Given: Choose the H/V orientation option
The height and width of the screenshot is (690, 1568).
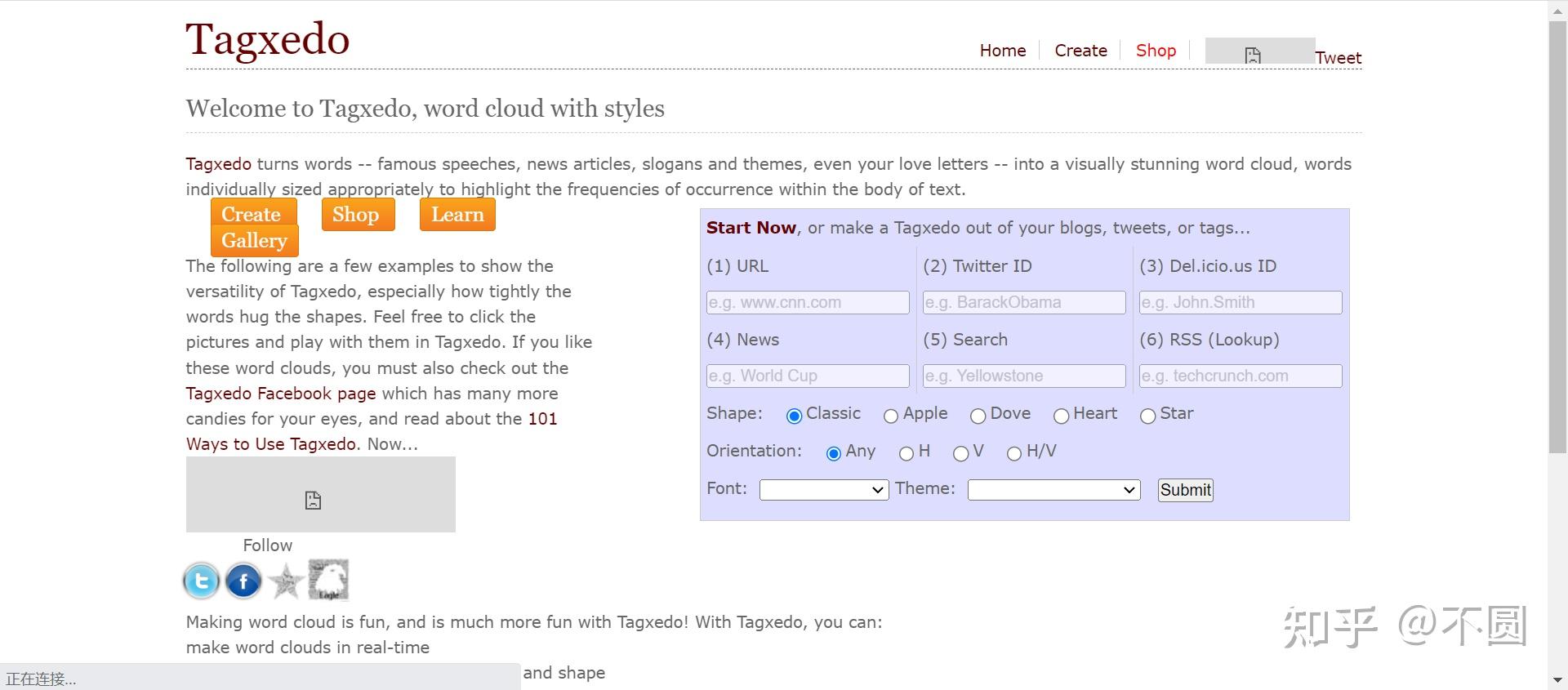Looking at the screenshot, I should tap(1014, 453).
